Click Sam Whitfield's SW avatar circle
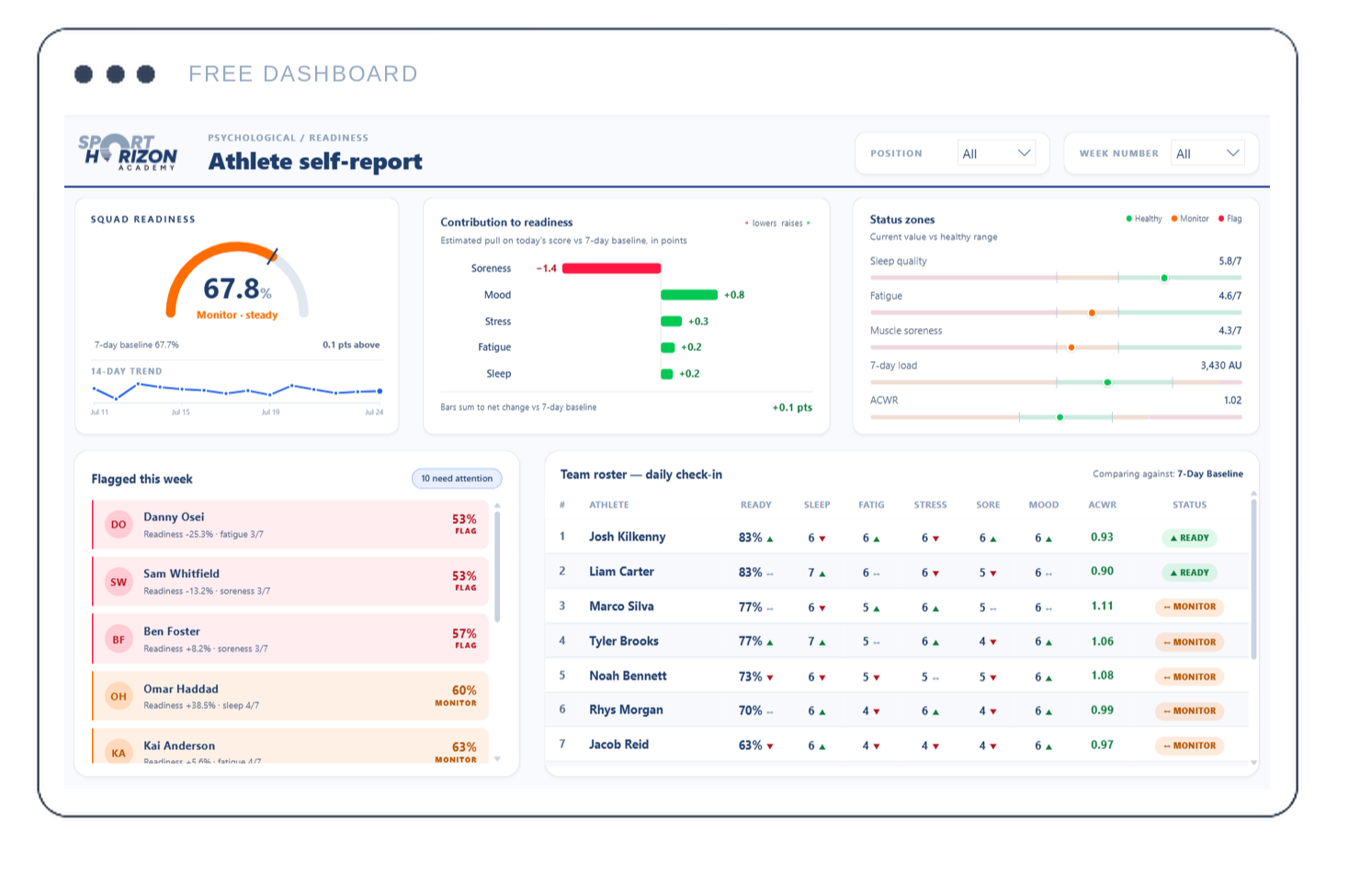Screen dimensions: 1371x896 tap(119, 582)
